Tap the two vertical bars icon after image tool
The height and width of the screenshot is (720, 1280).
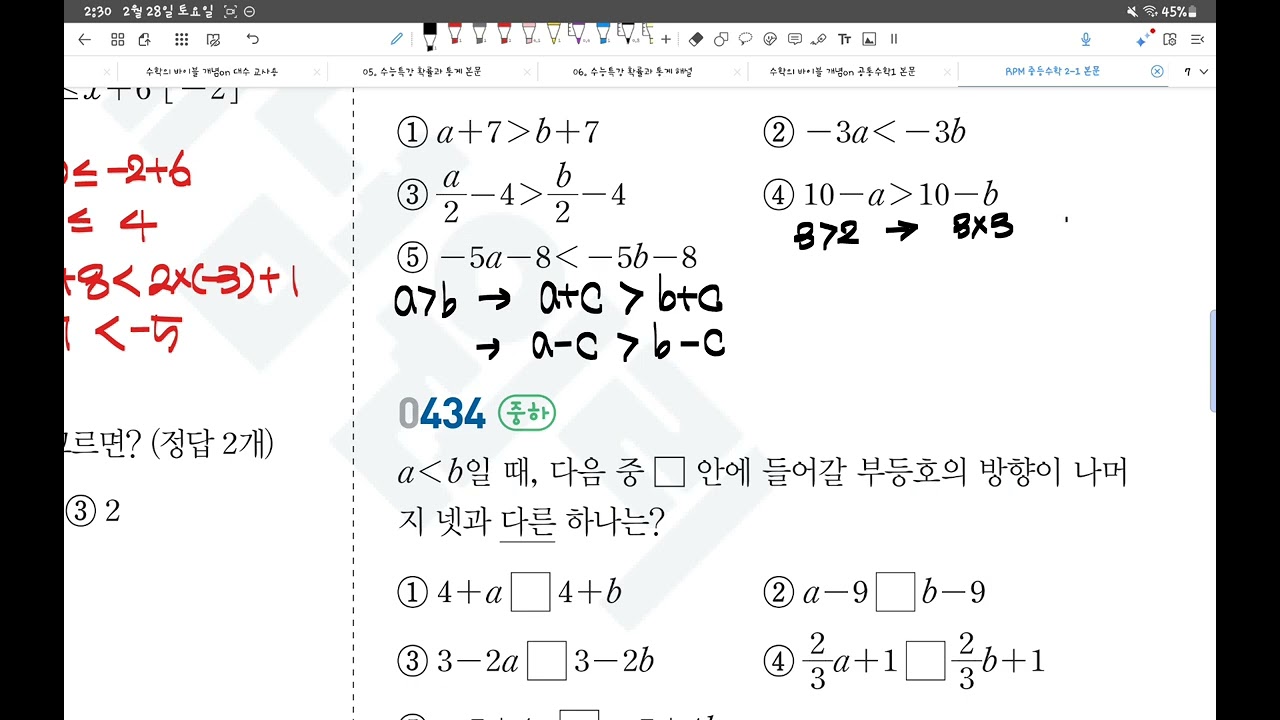(x=894, y=39)
